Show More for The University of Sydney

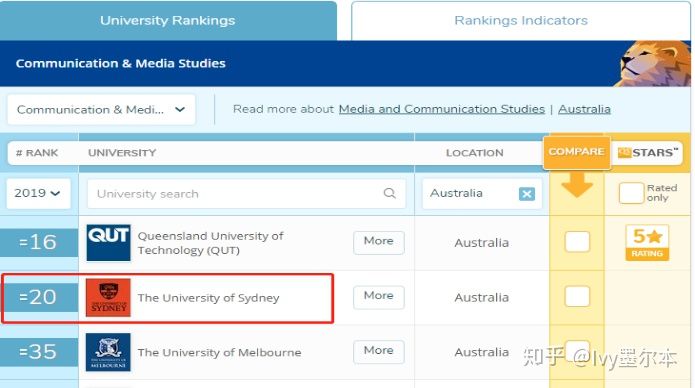tap(379, 297)
